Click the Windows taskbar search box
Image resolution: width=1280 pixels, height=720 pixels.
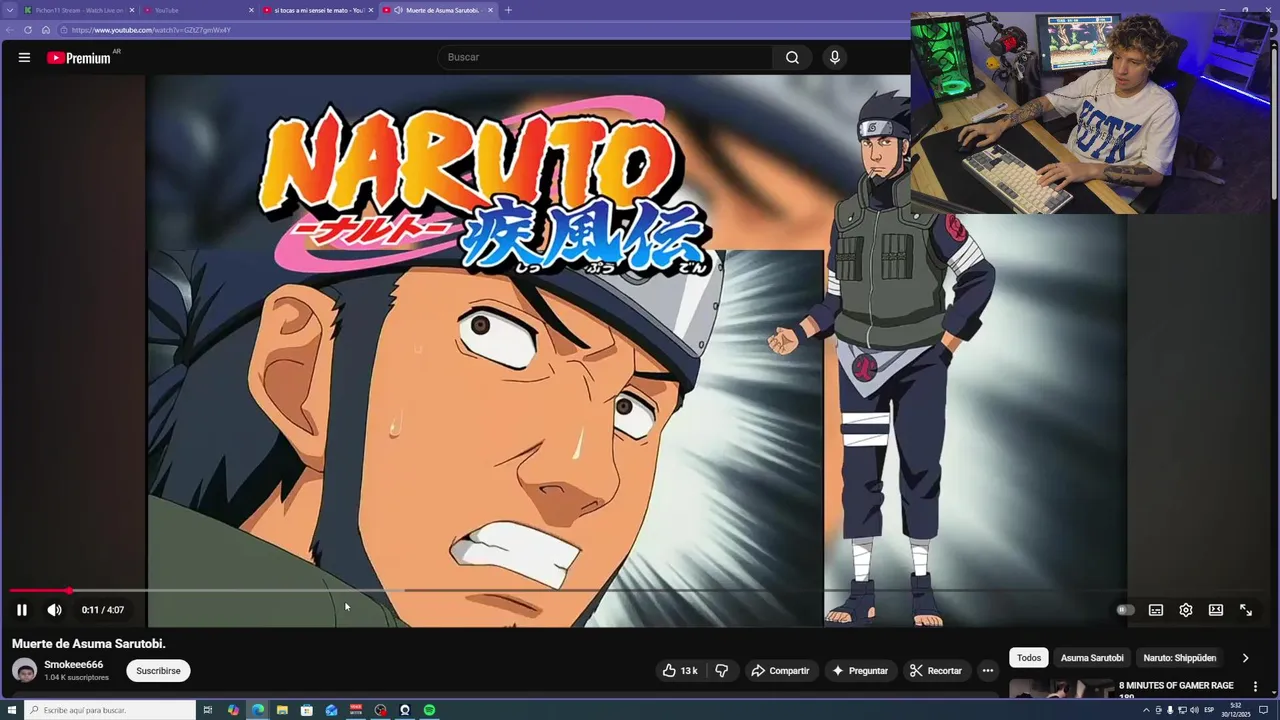(109, 710)
